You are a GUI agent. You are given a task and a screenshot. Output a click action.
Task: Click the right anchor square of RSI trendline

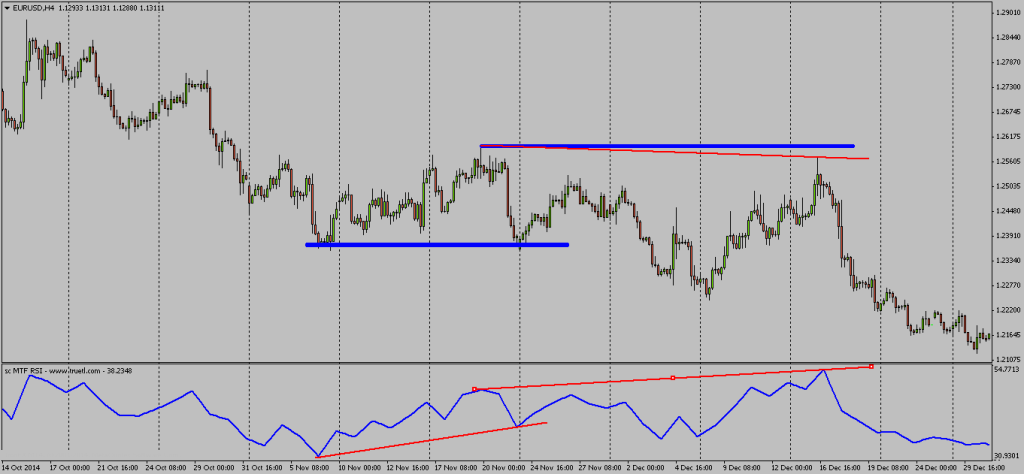[x=871, y=366]
